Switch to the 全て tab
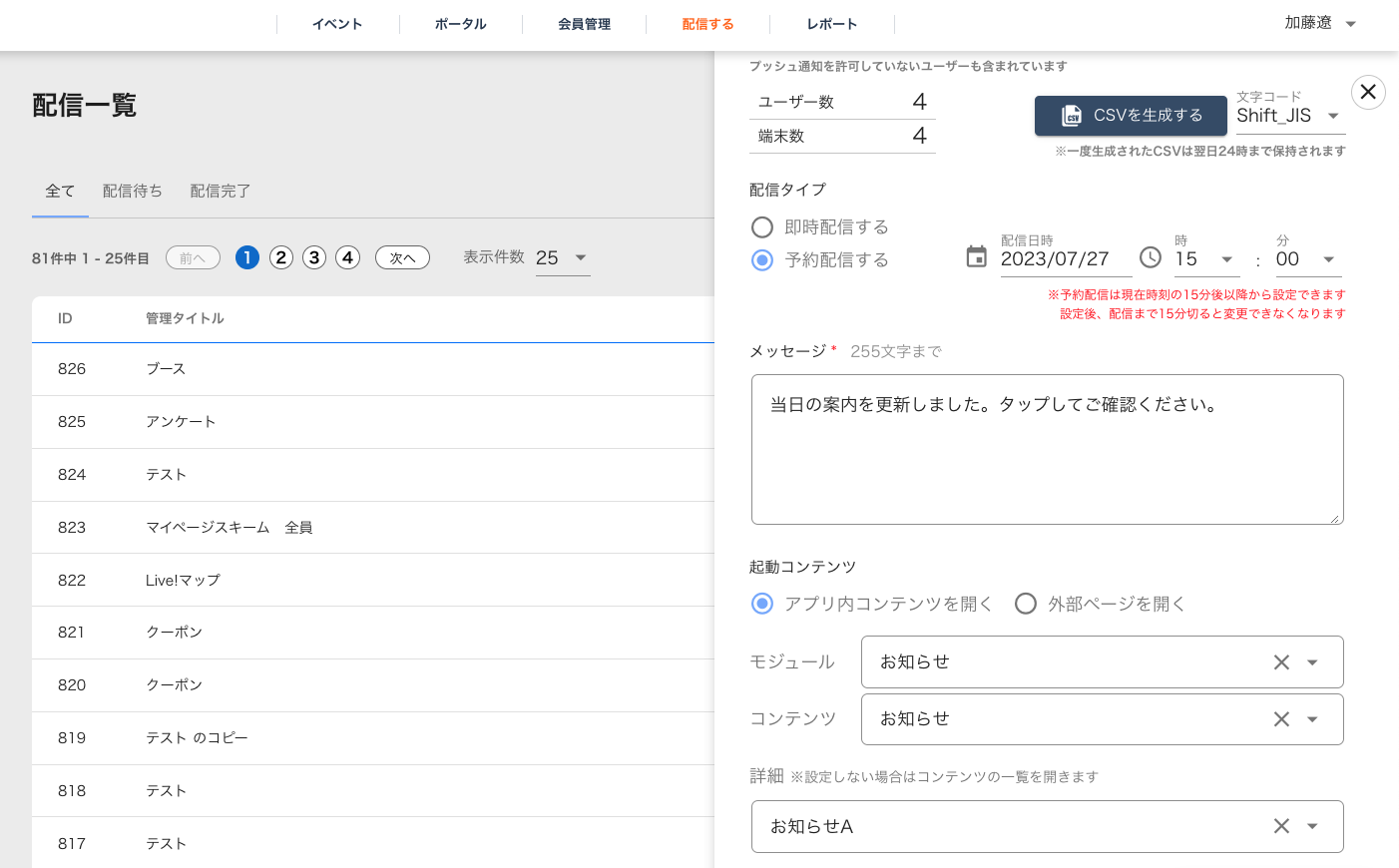 (60, 191)
